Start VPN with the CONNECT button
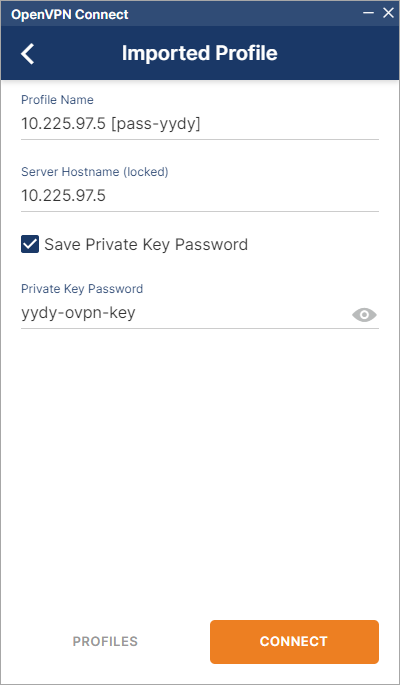The height and width of the screenshot is (685, 400). pyautogui.click(x=294, y=642)
